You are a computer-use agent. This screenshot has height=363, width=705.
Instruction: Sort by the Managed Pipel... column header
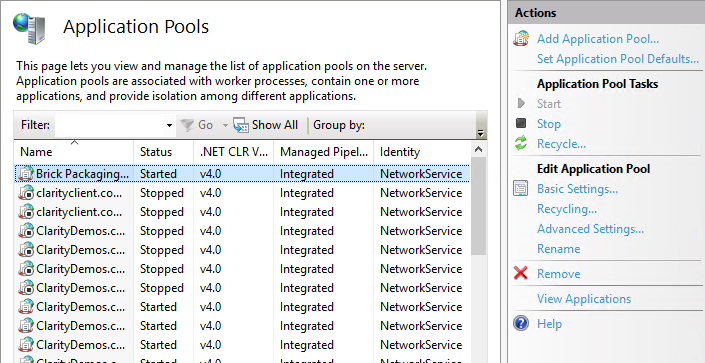(x=324, y=152)
